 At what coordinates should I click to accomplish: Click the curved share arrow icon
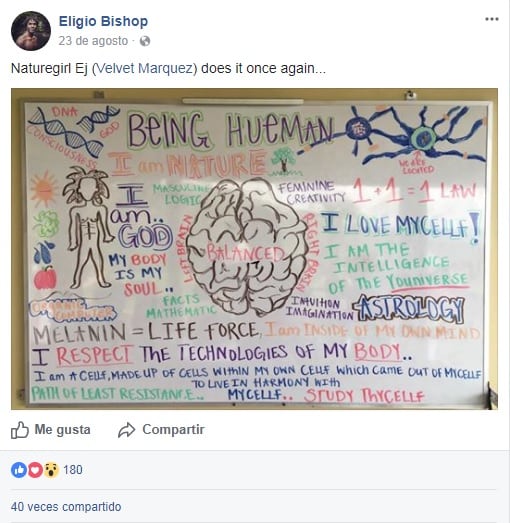[126, 430]
